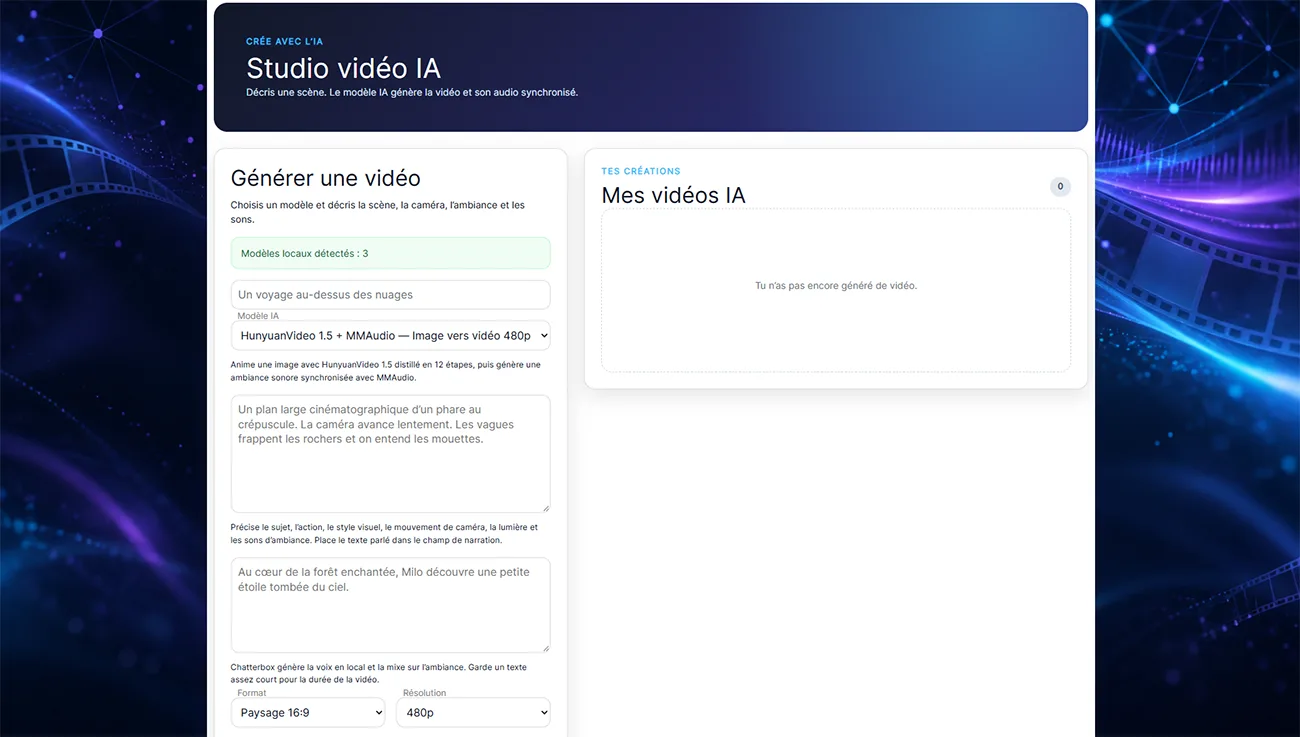This screenshot has width=1300, height=737.
Task: Focus the title field 'Un voyage au-dessus des nuages'
Action: (x=390, y=295)
